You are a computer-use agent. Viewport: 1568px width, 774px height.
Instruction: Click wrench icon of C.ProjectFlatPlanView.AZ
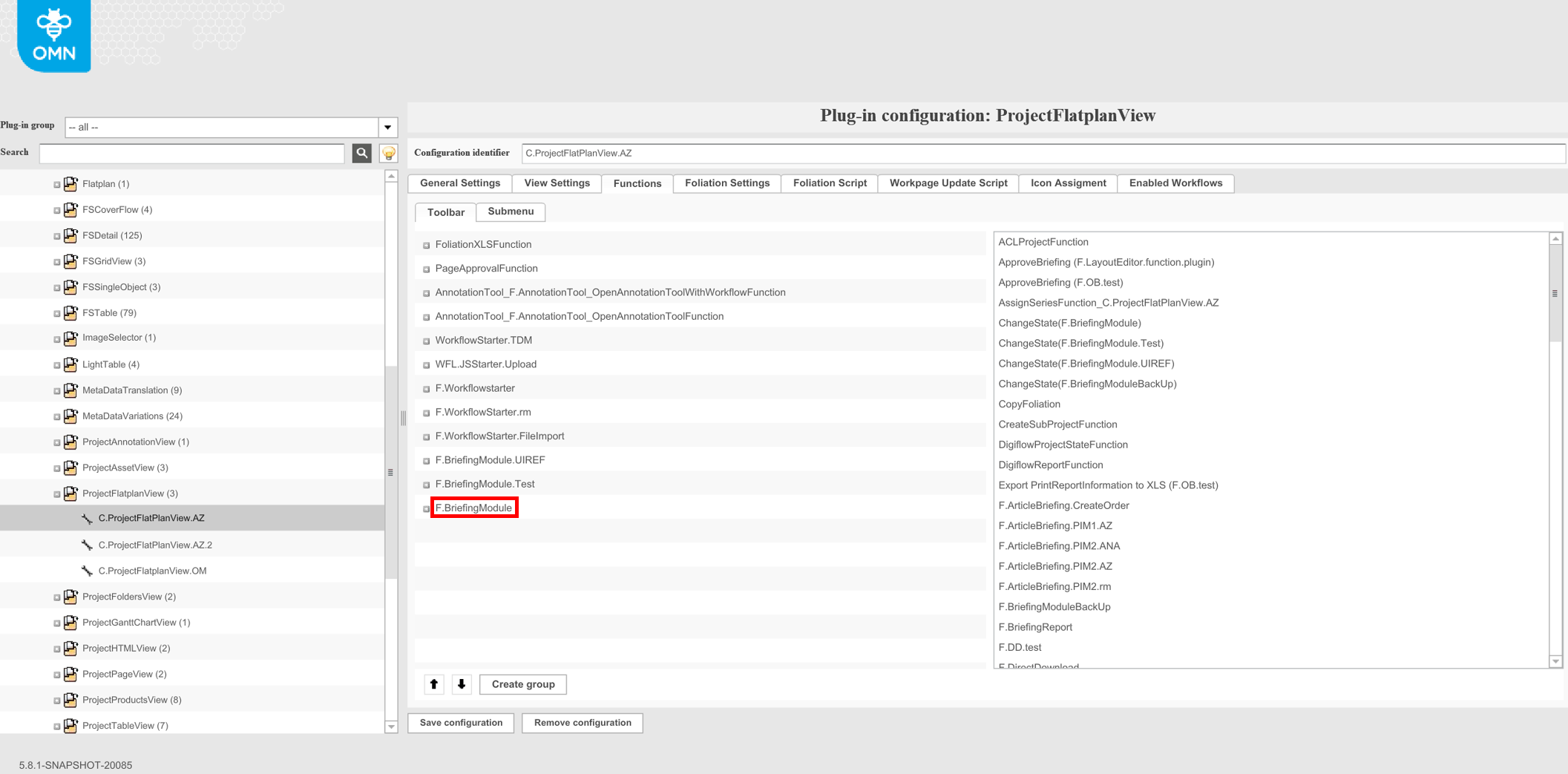87,519
